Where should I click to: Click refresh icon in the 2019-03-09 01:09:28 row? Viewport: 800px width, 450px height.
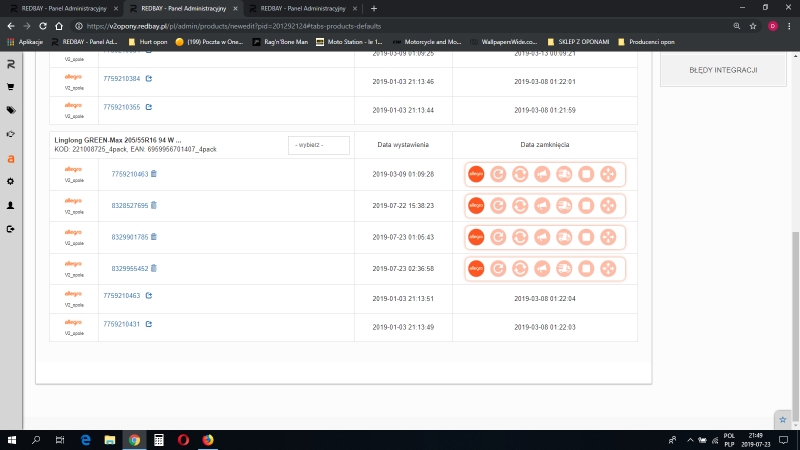(498, 174)
